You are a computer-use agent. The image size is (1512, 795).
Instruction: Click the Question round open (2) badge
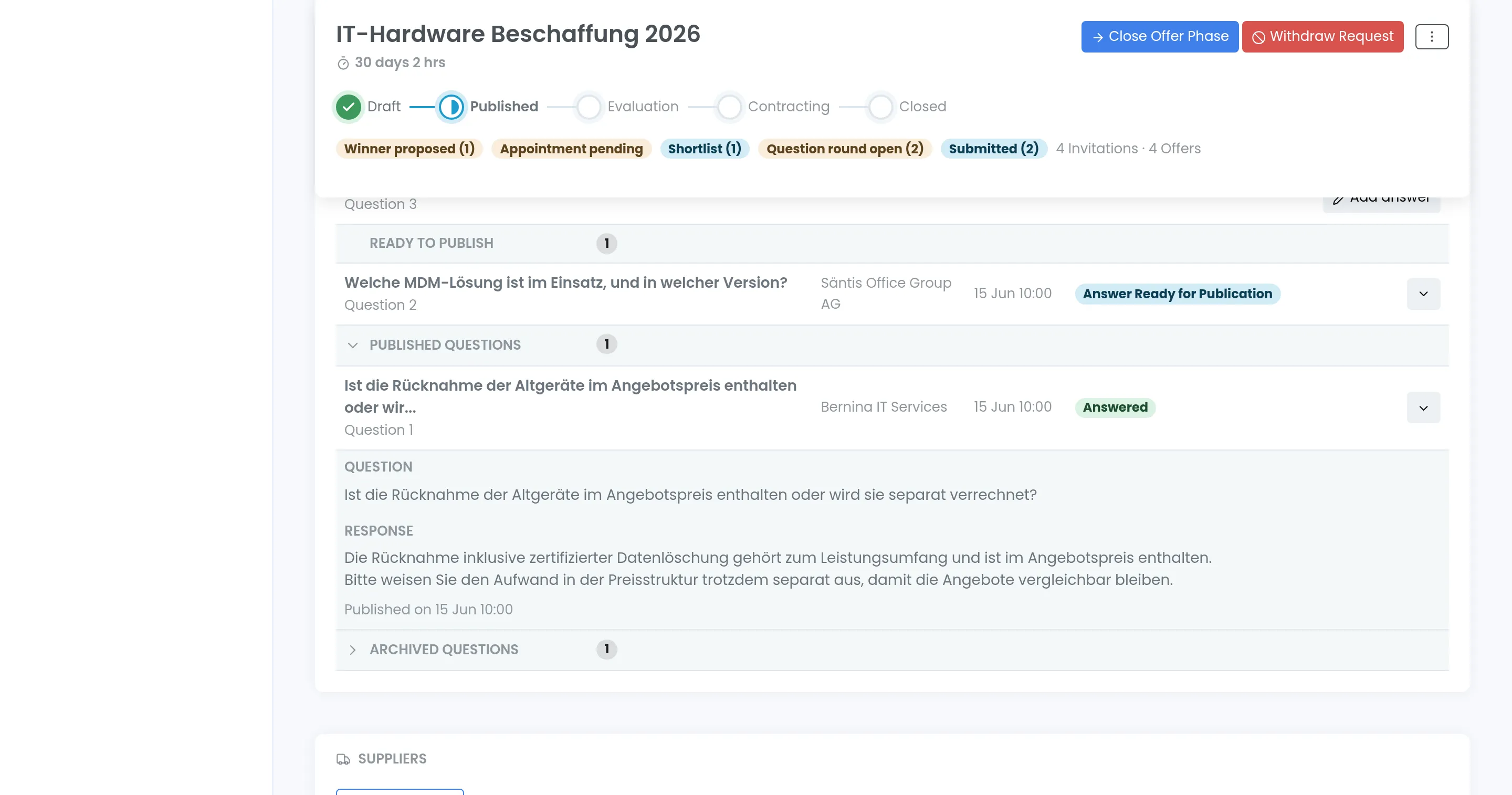click(845, 149)
